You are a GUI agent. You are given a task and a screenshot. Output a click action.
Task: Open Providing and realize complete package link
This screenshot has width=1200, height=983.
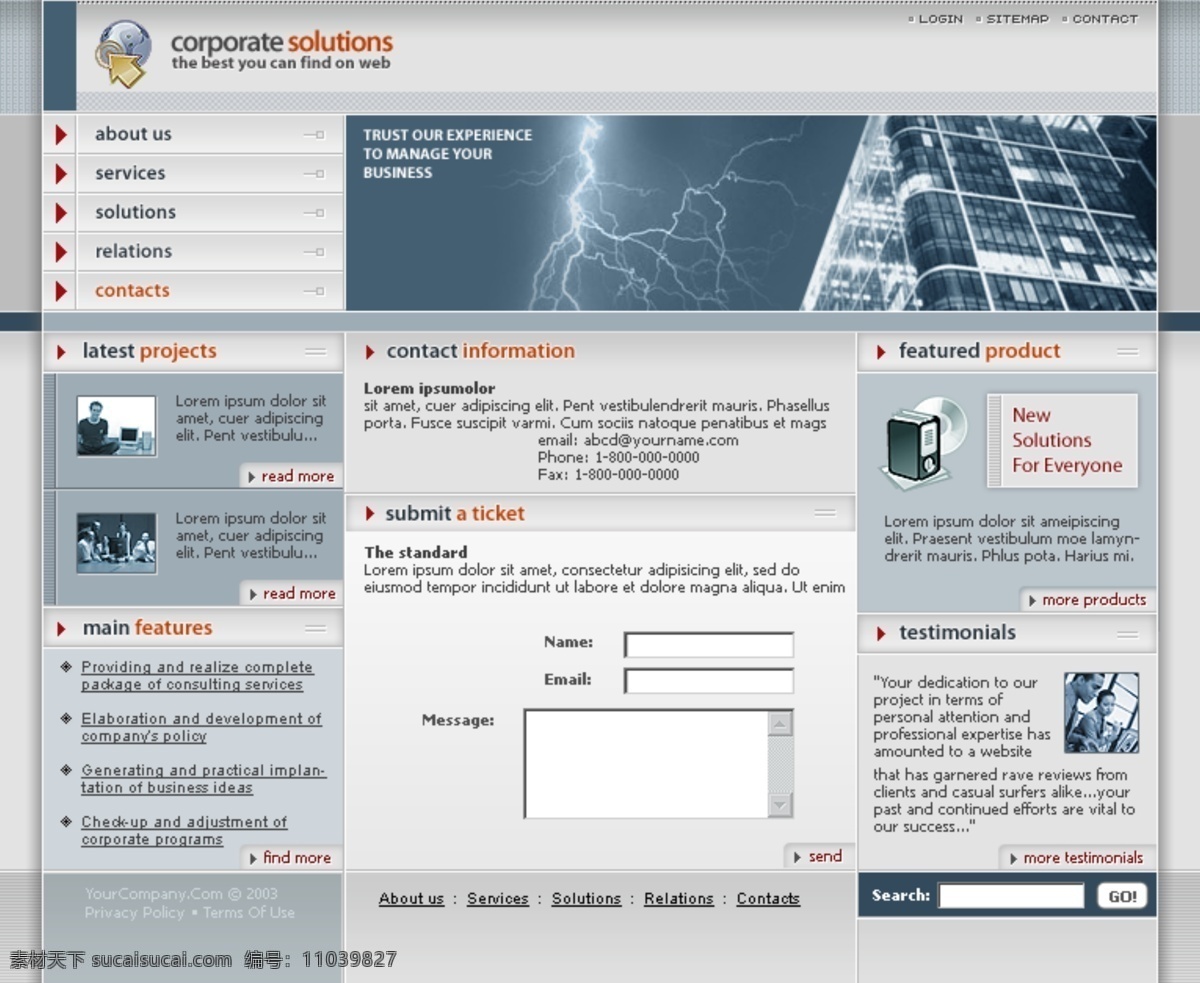tap(197, 676)
